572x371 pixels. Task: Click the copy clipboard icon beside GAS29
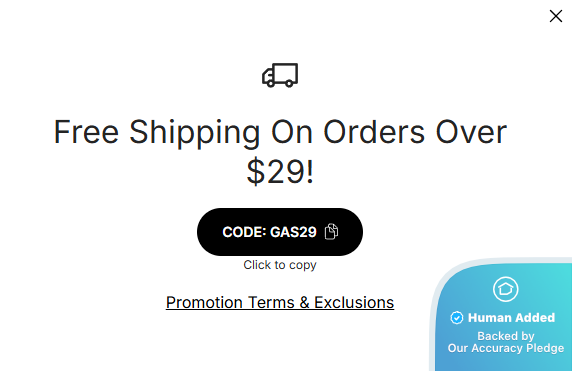pyautogui.click(x=331, y=232)
